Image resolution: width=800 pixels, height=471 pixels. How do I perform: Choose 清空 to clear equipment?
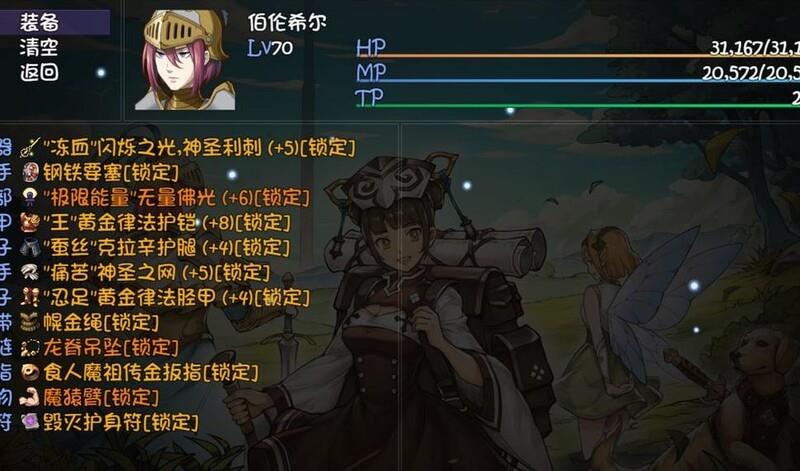tap(39, 47)
